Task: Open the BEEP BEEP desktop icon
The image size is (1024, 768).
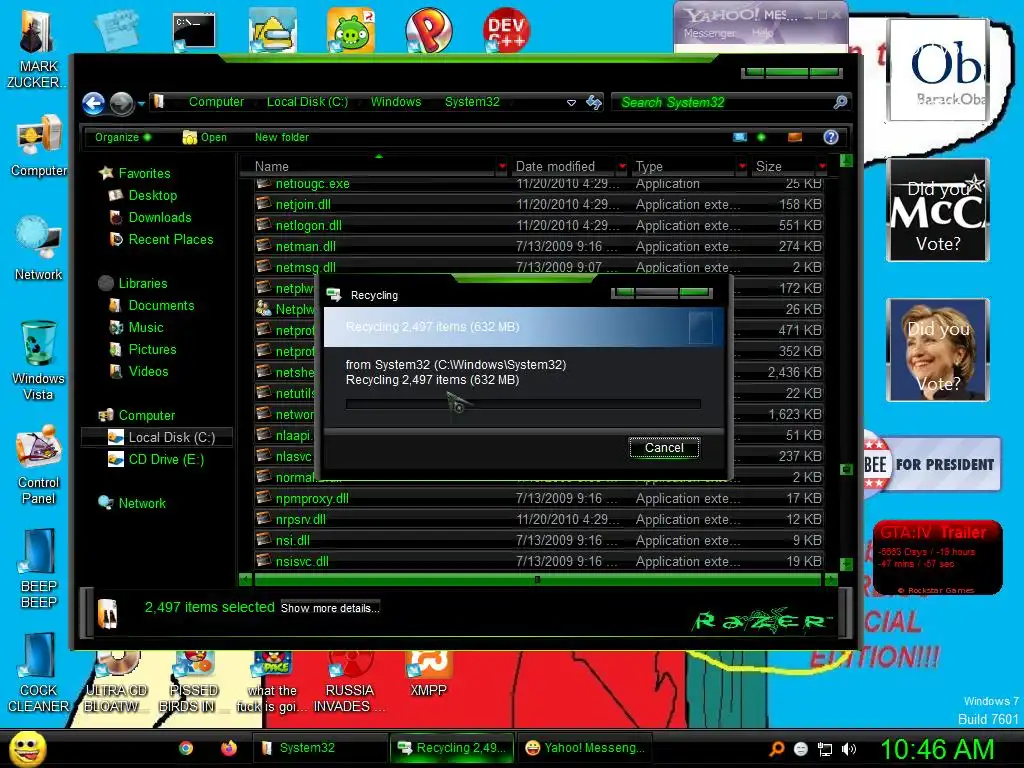Action: [39, 569]
